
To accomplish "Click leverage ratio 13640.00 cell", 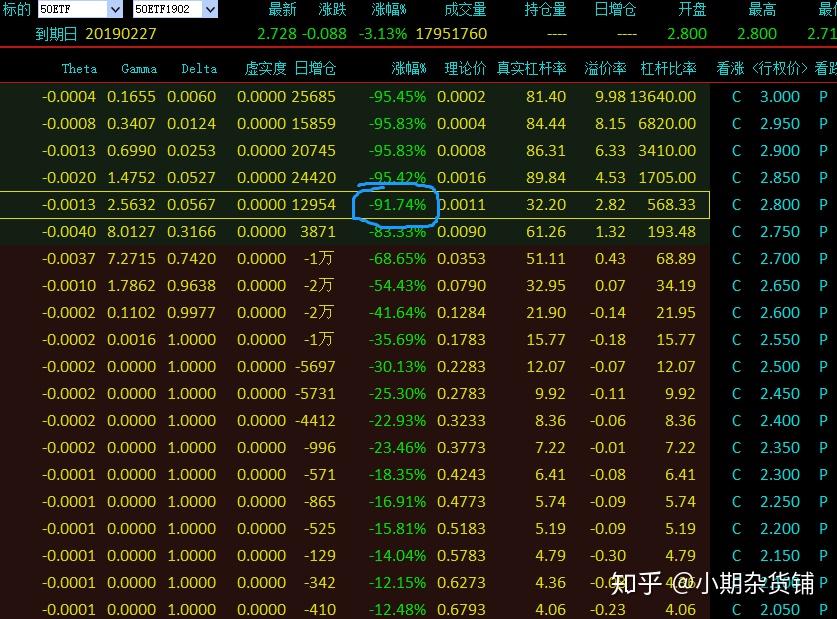I will pos(662,97).
